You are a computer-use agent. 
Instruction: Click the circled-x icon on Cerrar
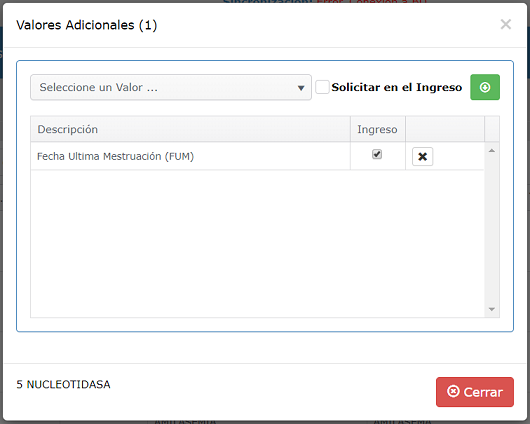point(453,392)
